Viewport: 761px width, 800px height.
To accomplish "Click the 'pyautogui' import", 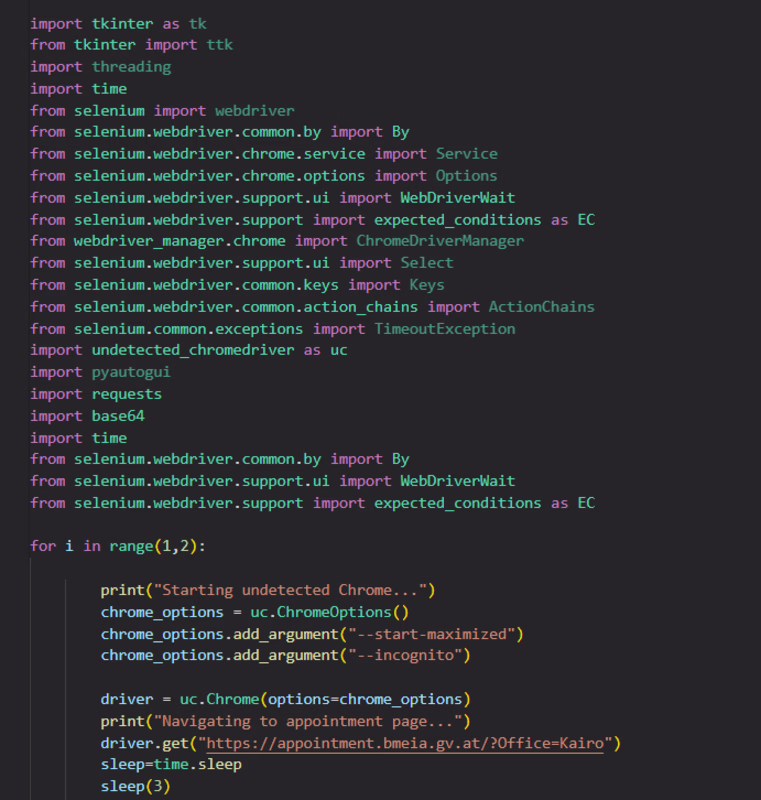I will 131,372.
